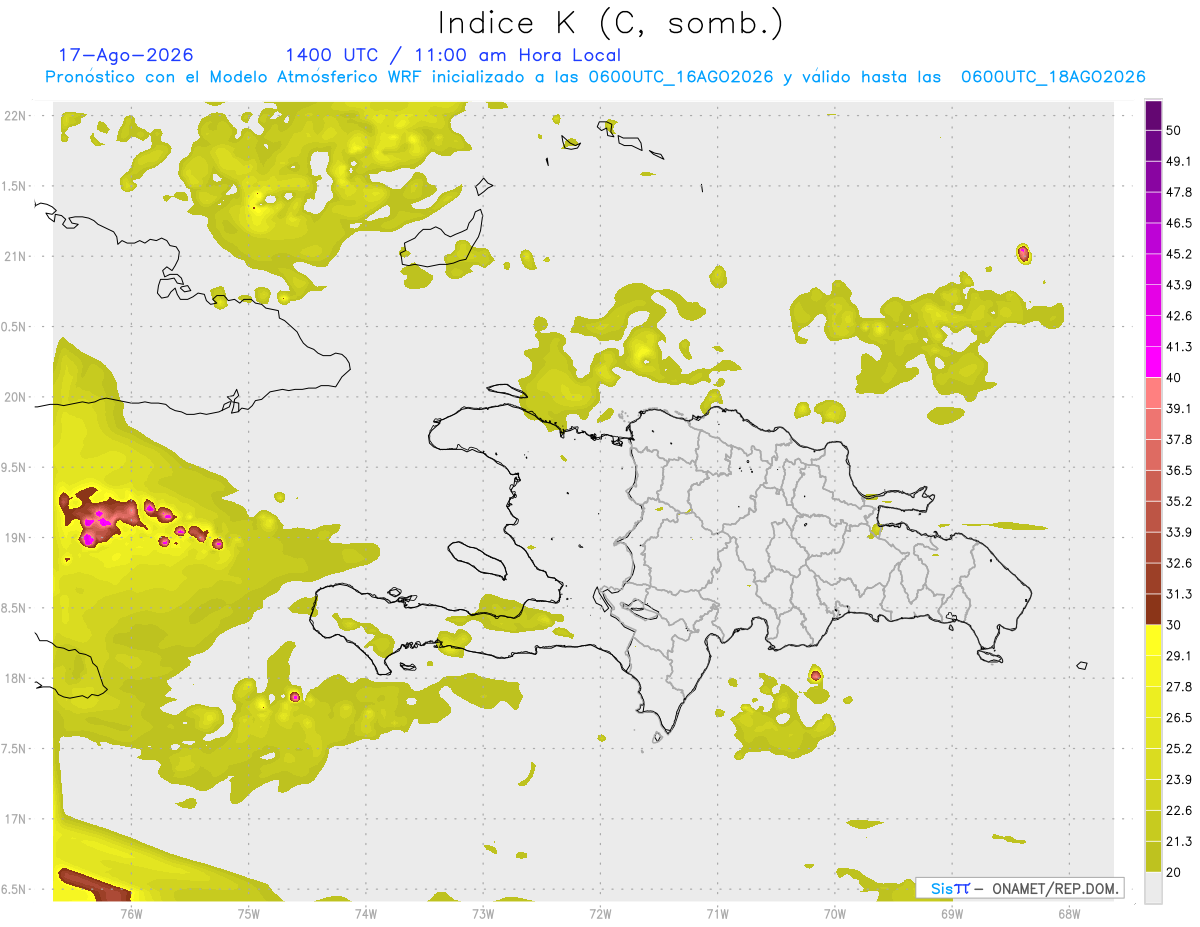
Task: Click the colorbar value "40"
Action: click(x=1174, y=378)
